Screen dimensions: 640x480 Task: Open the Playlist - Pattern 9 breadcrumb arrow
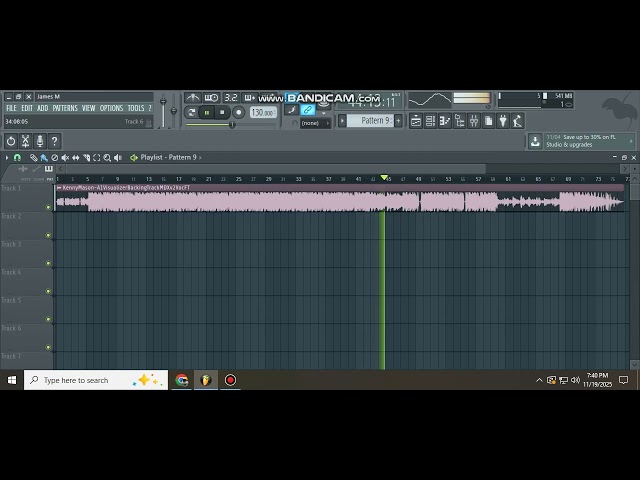[x=200, y=158]
